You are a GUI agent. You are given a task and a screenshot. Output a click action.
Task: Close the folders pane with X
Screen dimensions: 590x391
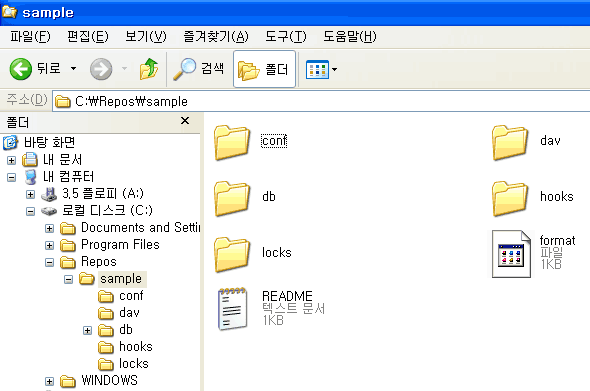click(x=185, y=121)
